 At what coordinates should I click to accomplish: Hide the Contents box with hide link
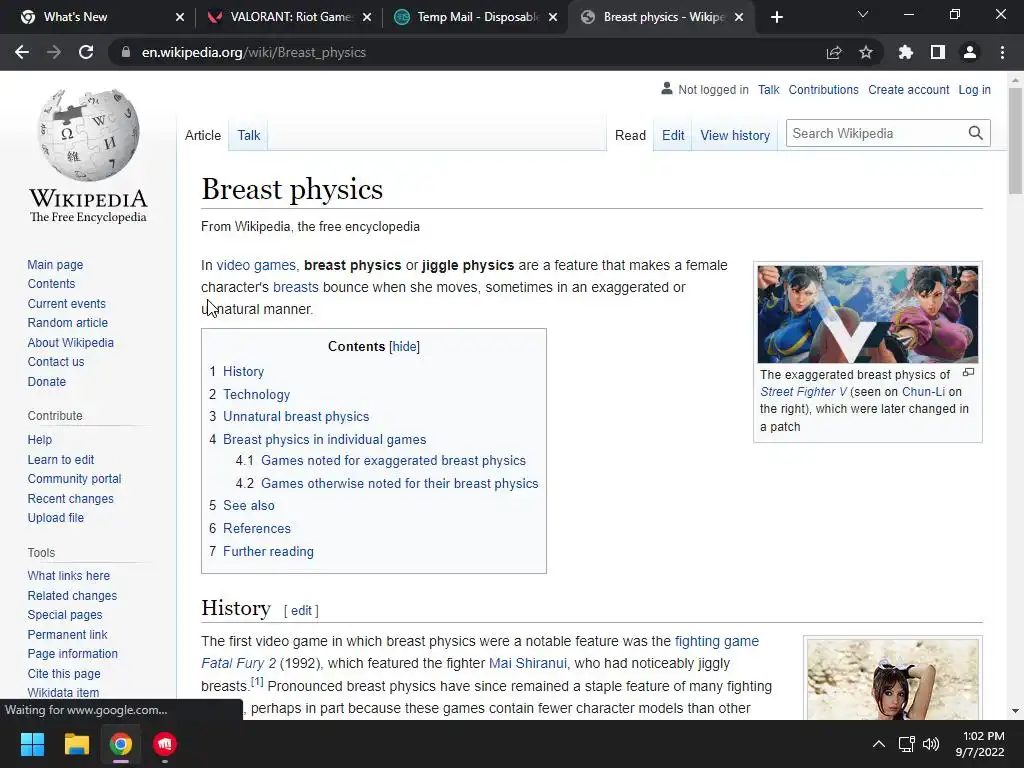(404, 346)
